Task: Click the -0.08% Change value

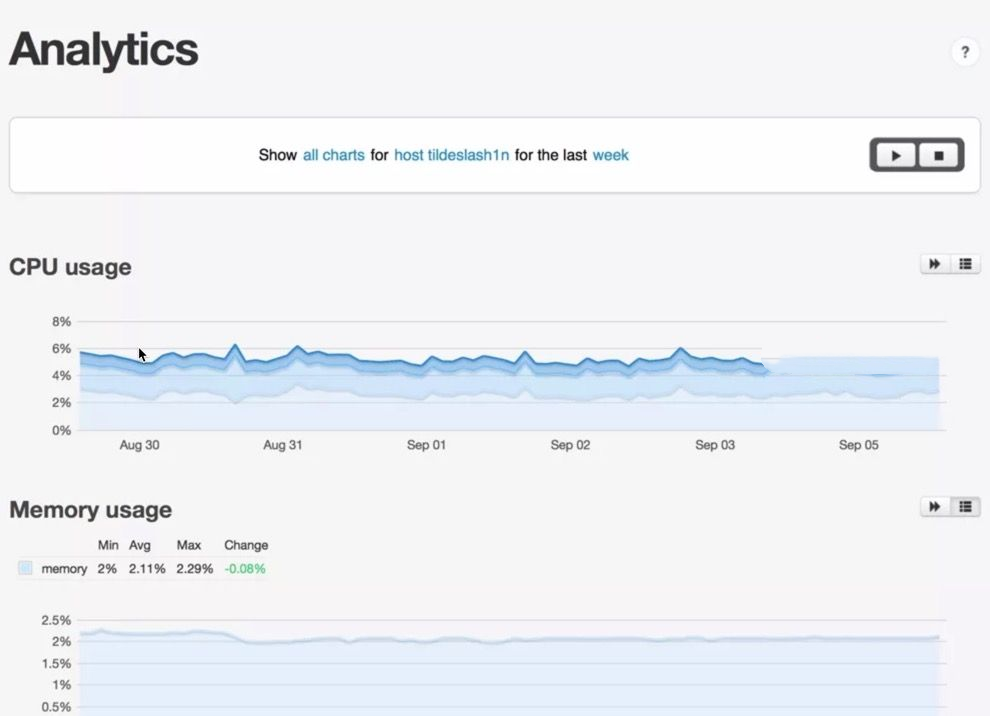Action: click(245, 569)
